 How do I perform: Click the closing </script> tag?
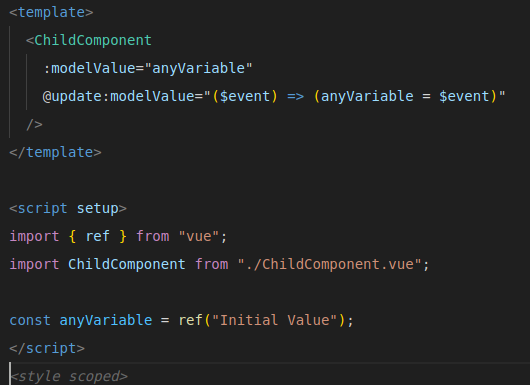pos(47,348)
